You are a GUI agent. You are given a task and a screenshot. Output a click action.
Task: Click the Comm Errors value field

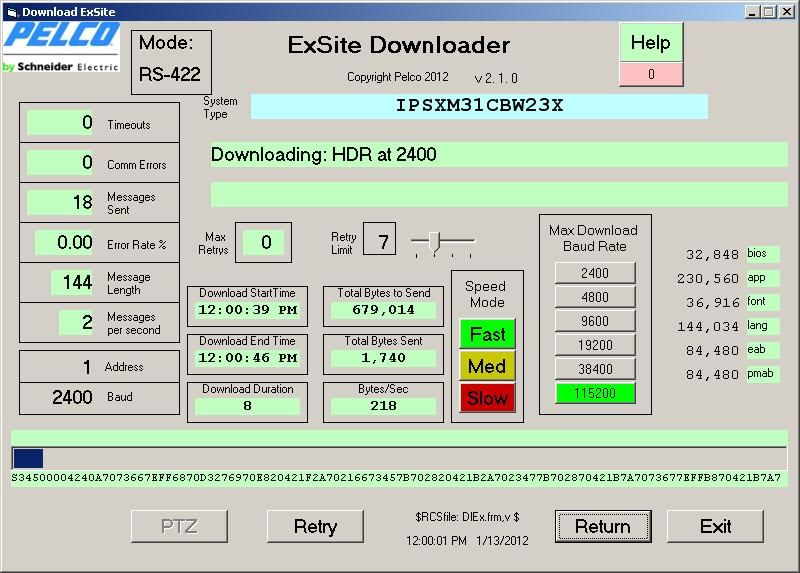coord(60,163)
